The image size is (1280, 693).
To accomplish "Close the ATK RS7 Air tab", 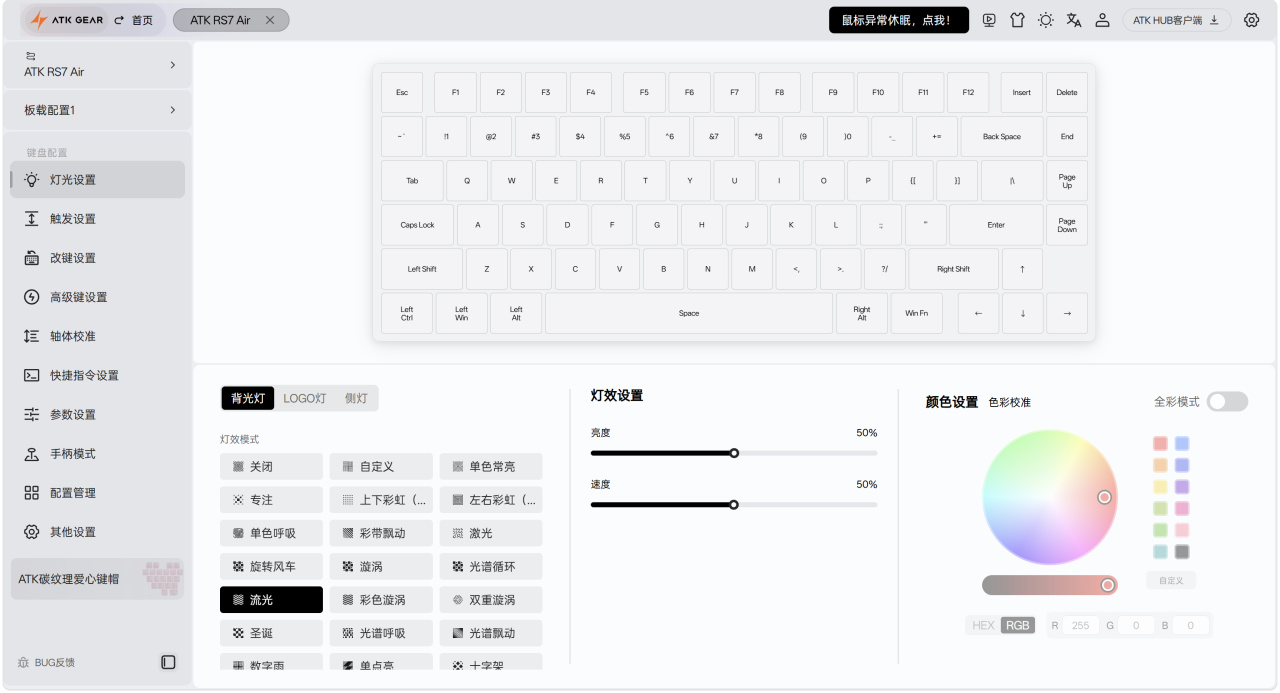I will (270, 20).
